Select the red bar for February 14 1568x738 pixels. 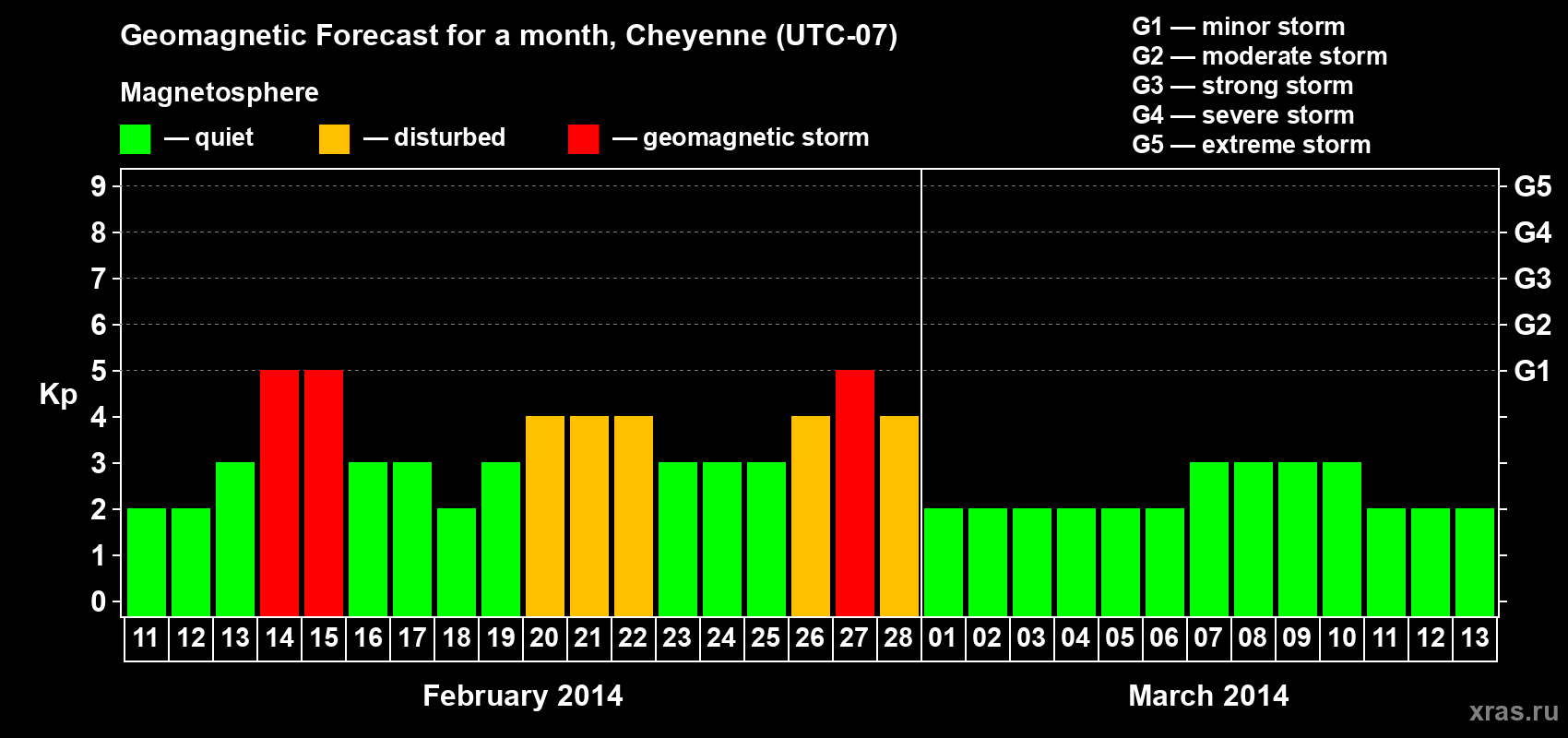[279, 493]
